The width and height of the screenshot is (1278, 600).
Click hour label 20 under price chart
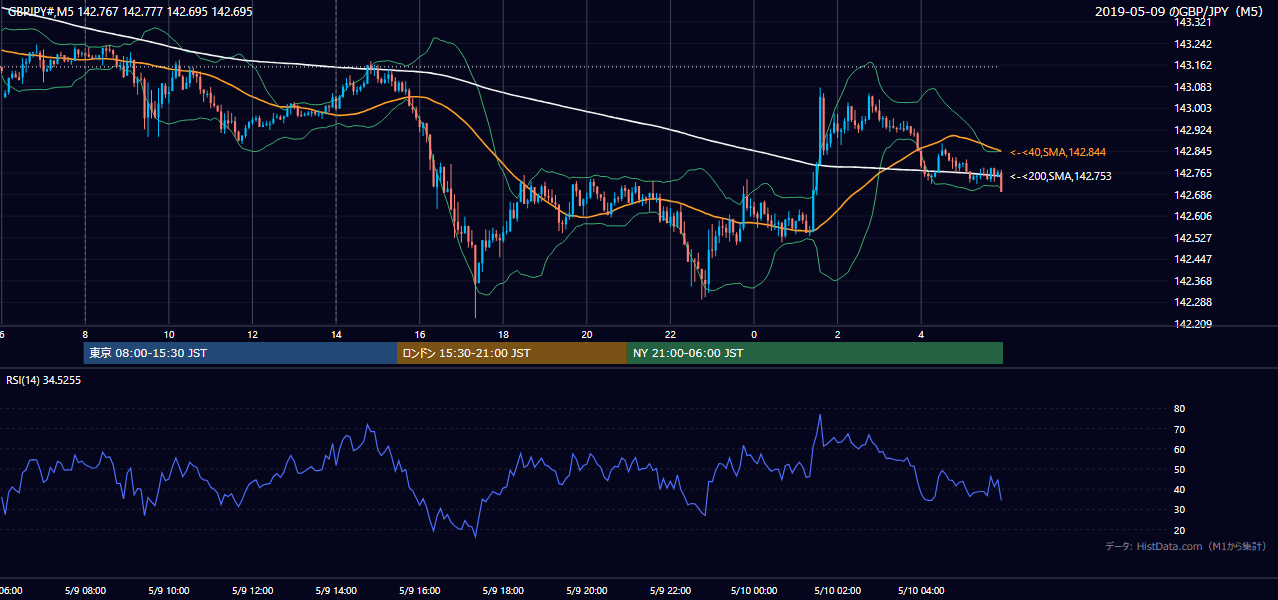[x=587, y=334]
